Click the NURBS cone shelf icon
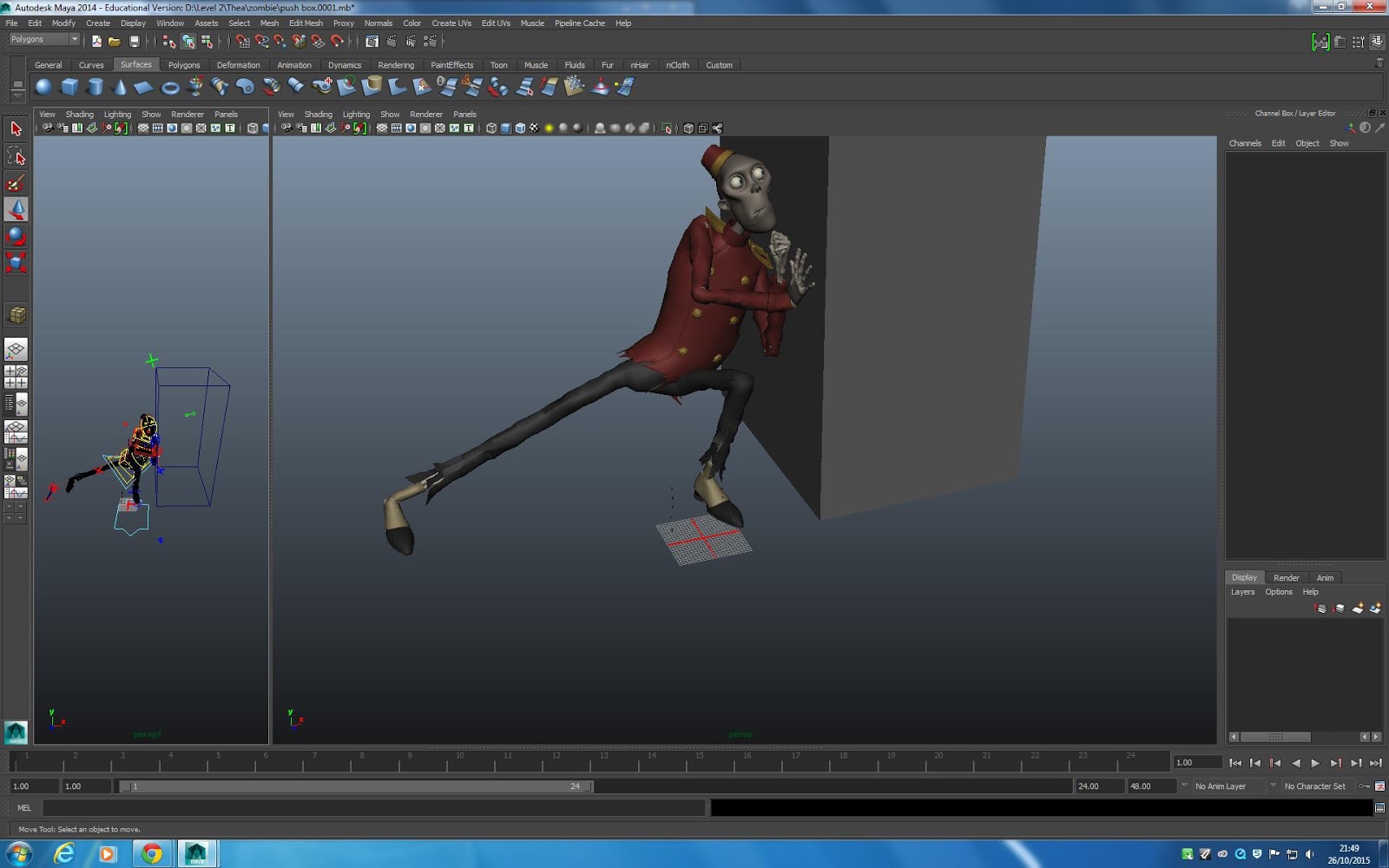 pyautogui.click(x=120, y=87)
